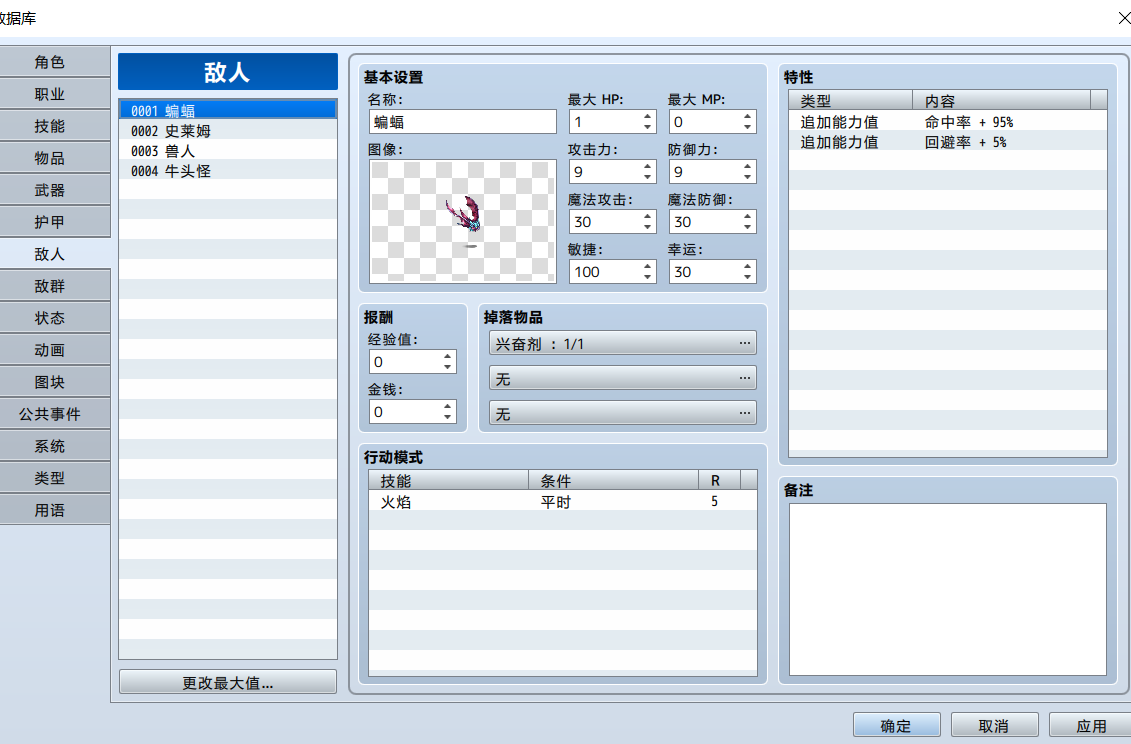The image size is (1131, 744).
Task: Click the R column header
Action: click(x=720, y=481)
